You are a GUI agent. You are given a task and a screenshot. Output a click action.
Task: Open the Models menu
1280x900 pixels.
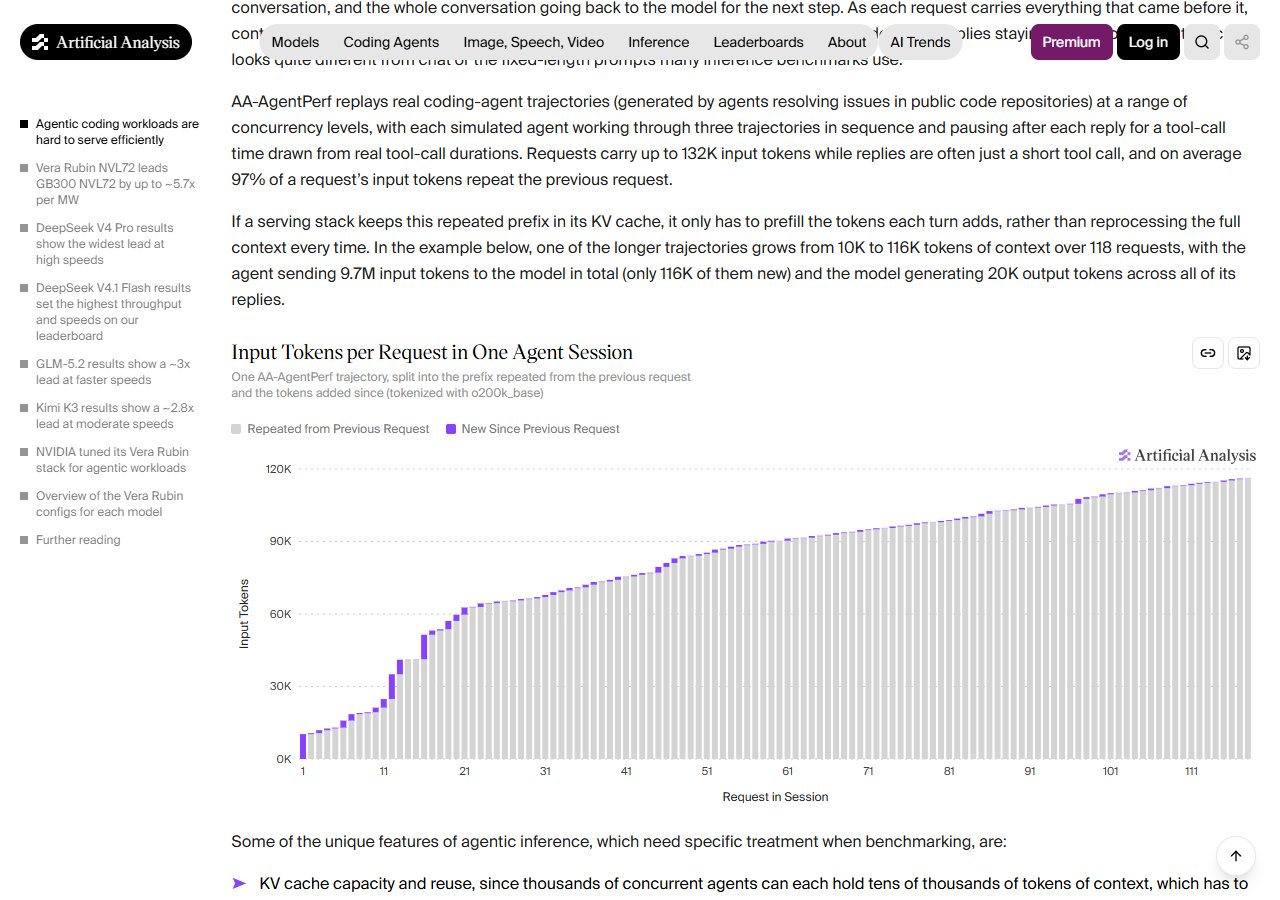point(295,42)
